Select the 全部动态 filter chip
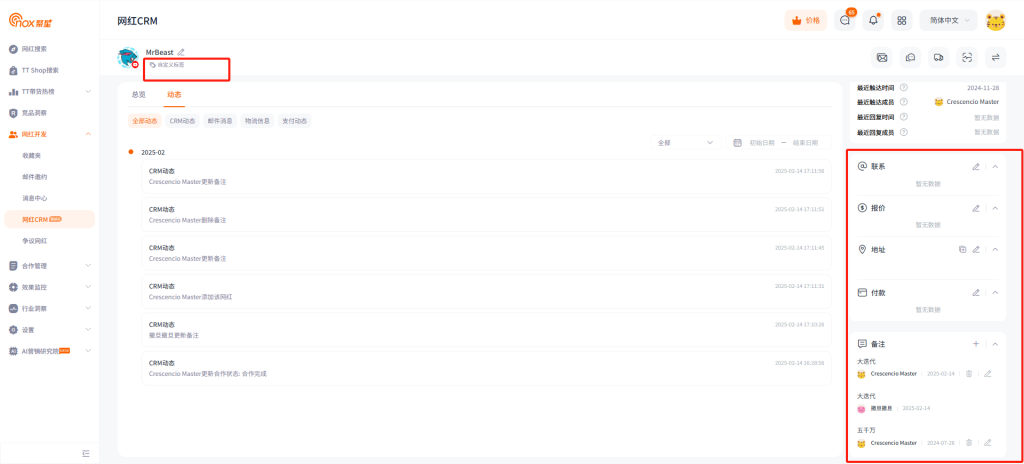This screenshot has width=1024, height=464. pyautogui.click(x=145, y=121)
